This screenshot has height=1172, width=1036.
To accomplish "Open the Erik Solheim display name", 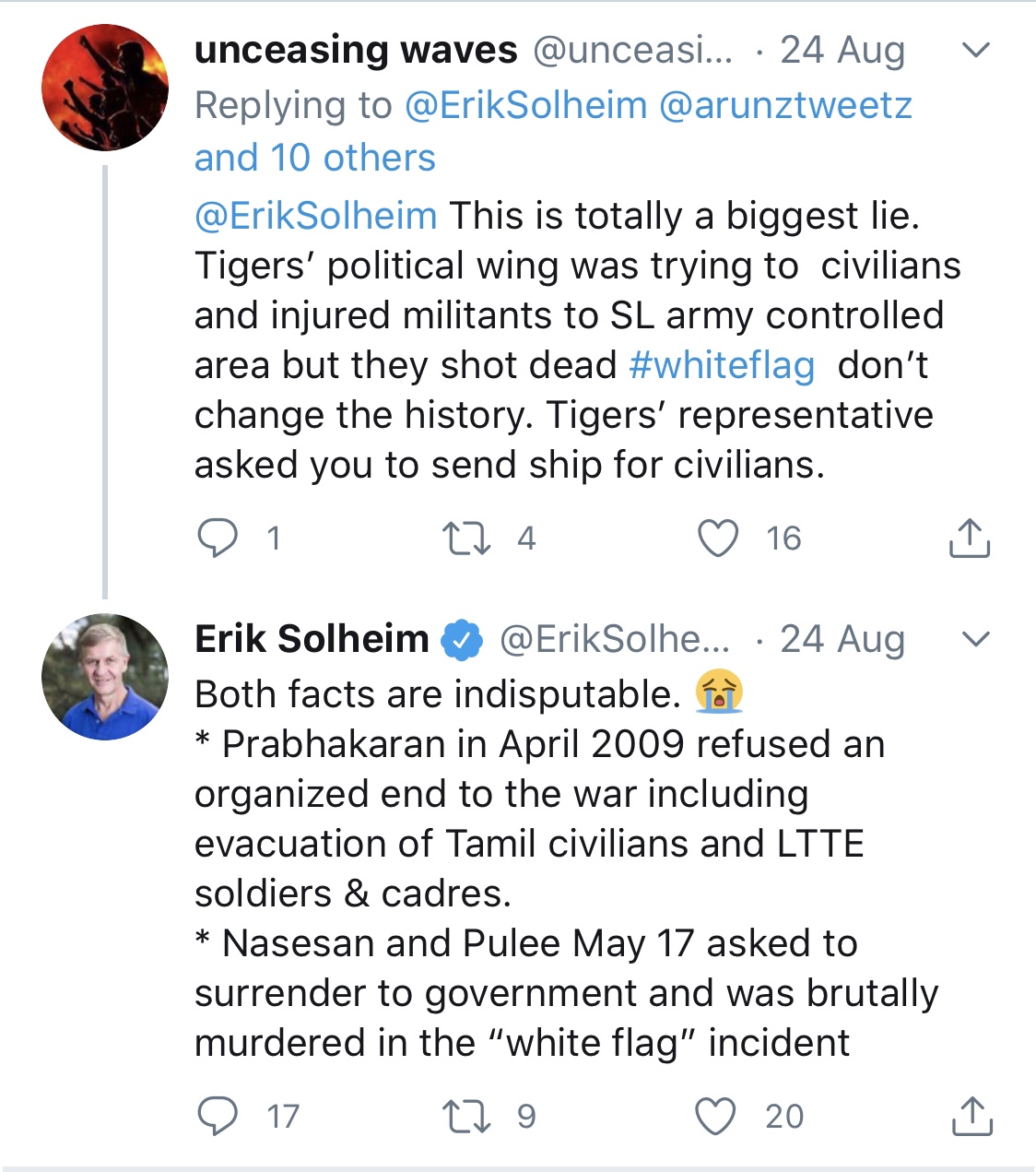I will tap(312, 638).
